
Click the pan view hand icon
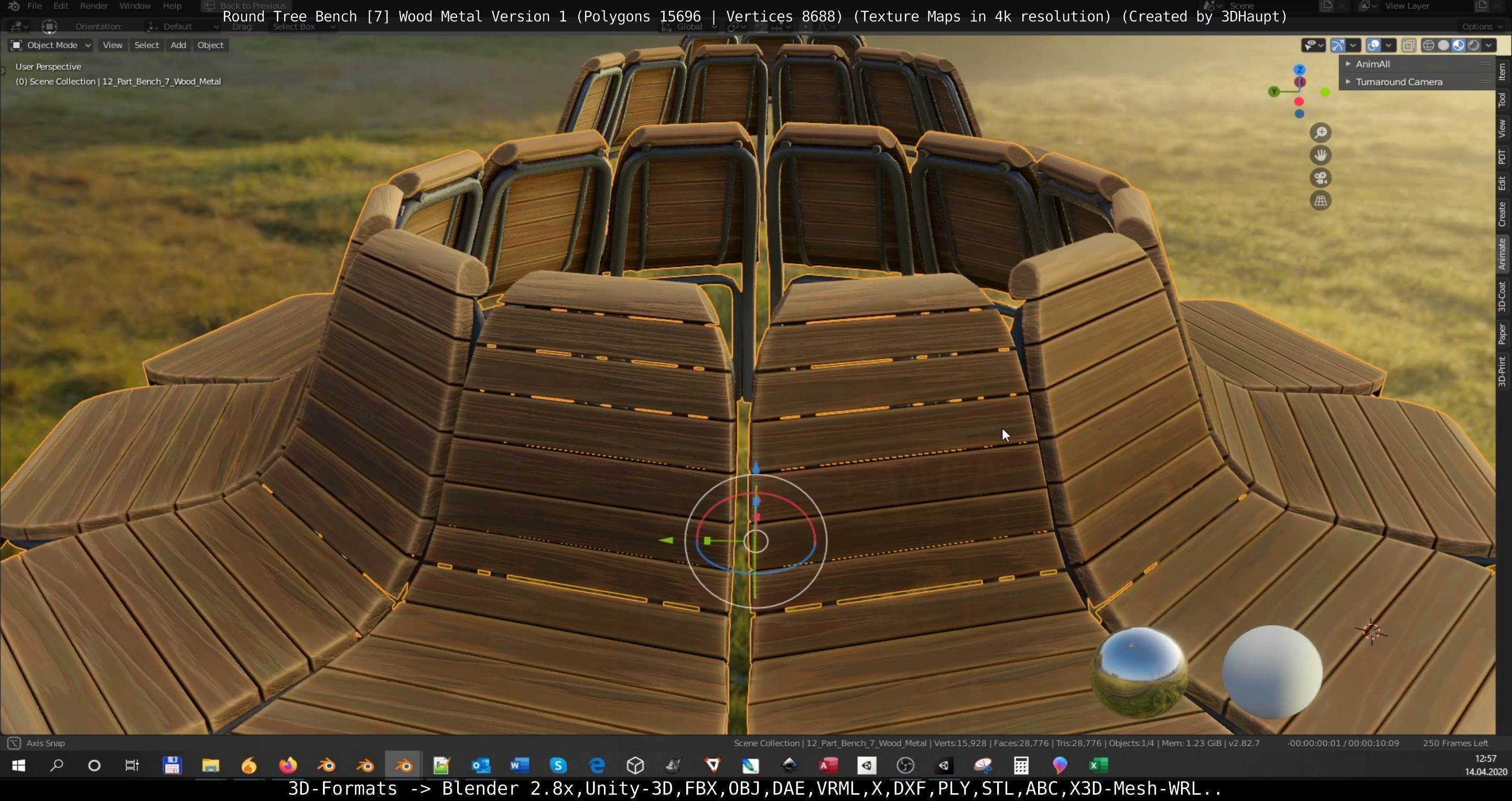[x=1320, y=156]
